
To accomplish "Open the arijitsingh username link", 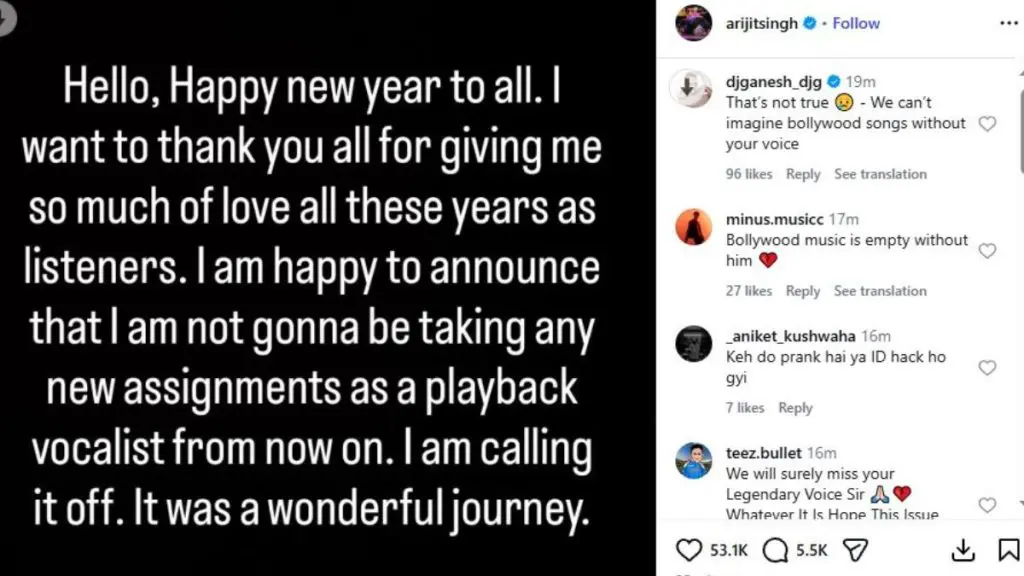I will click(762, 23).
